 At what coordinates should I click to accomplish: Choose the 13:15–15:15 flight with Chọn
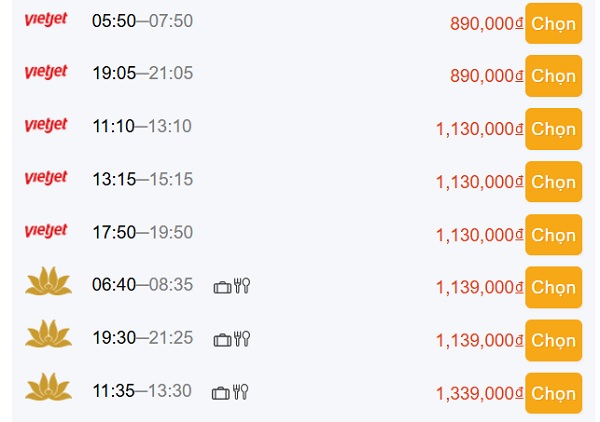coord(553,182)
